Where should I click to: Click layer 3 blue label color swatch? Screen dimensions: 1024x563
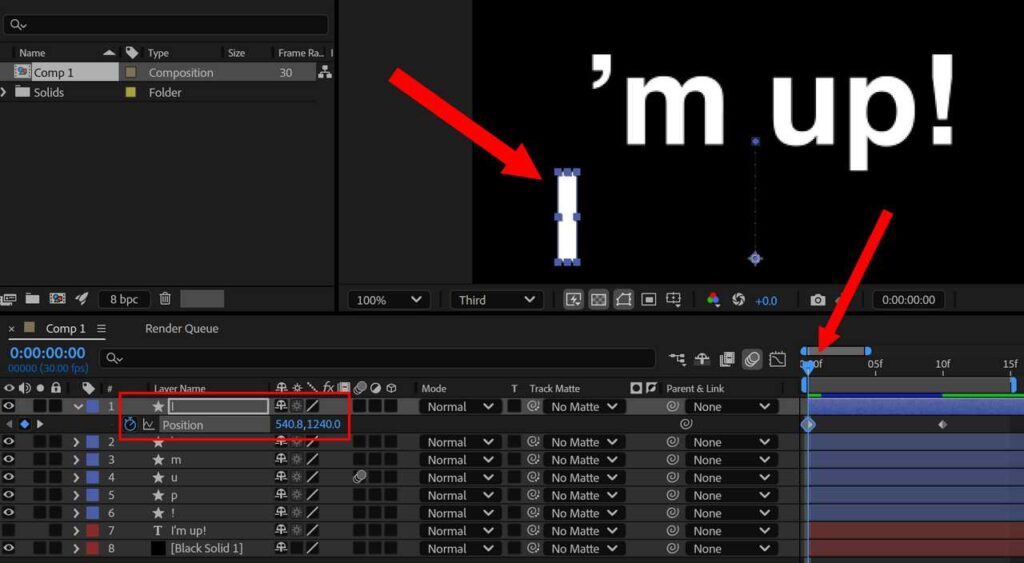coord(93,460)
